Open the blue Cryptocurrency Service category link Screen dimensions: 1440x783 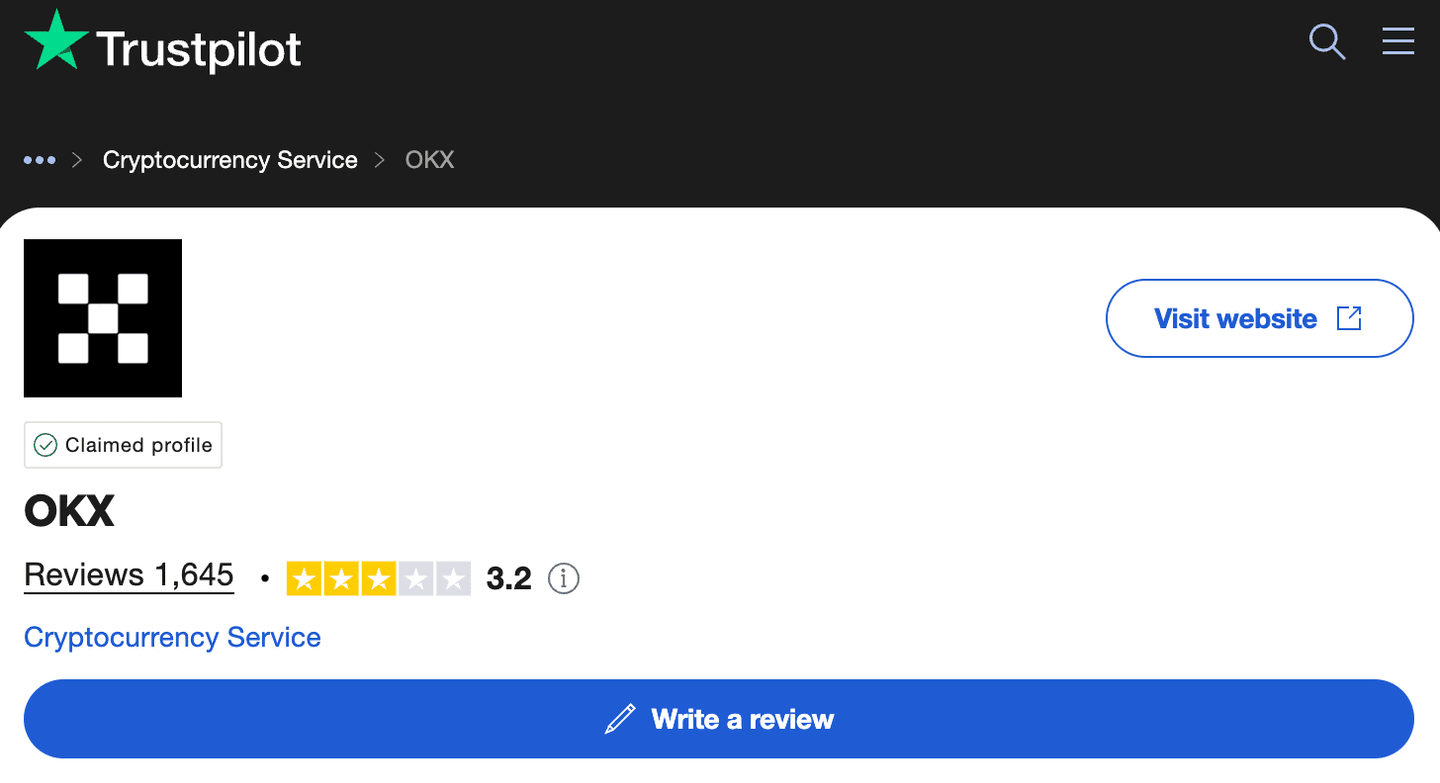[x=171, y=637]
